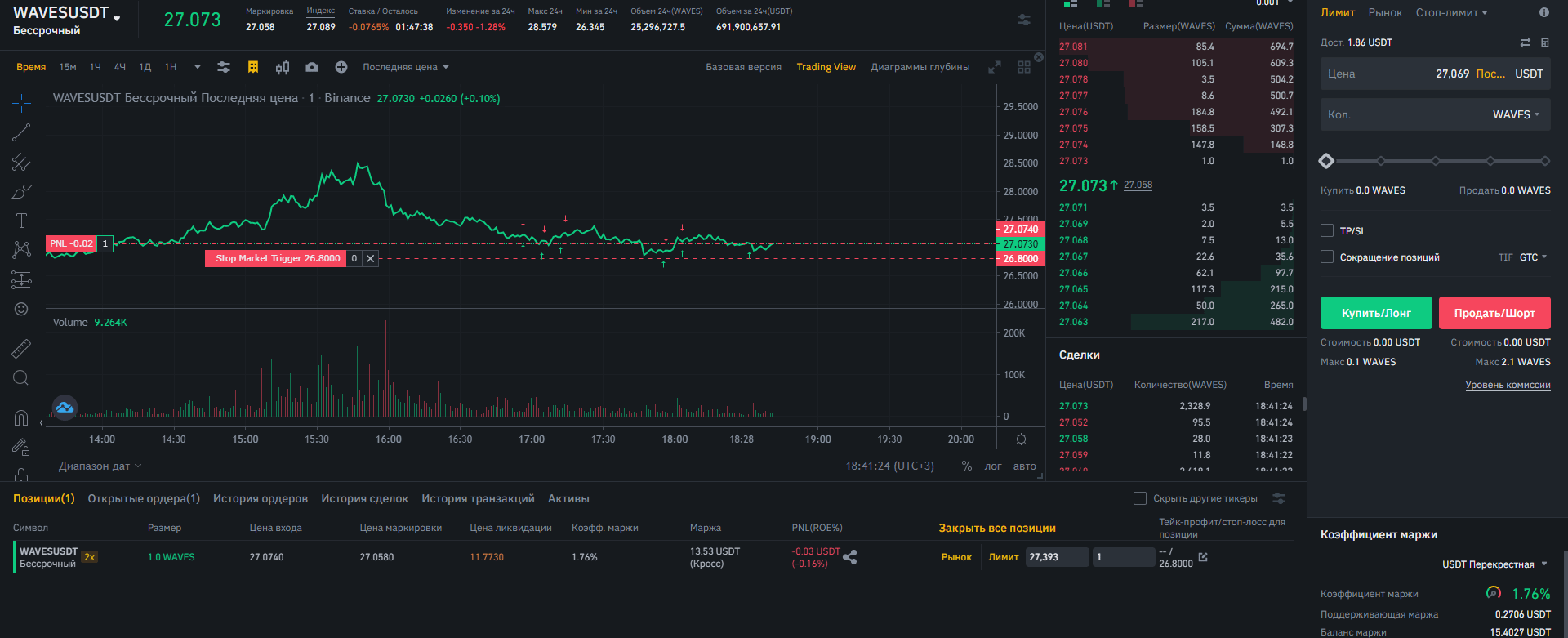Open the emoji icons tool
This screenshot has height=638, width=1568.
(x=21, y=309)
